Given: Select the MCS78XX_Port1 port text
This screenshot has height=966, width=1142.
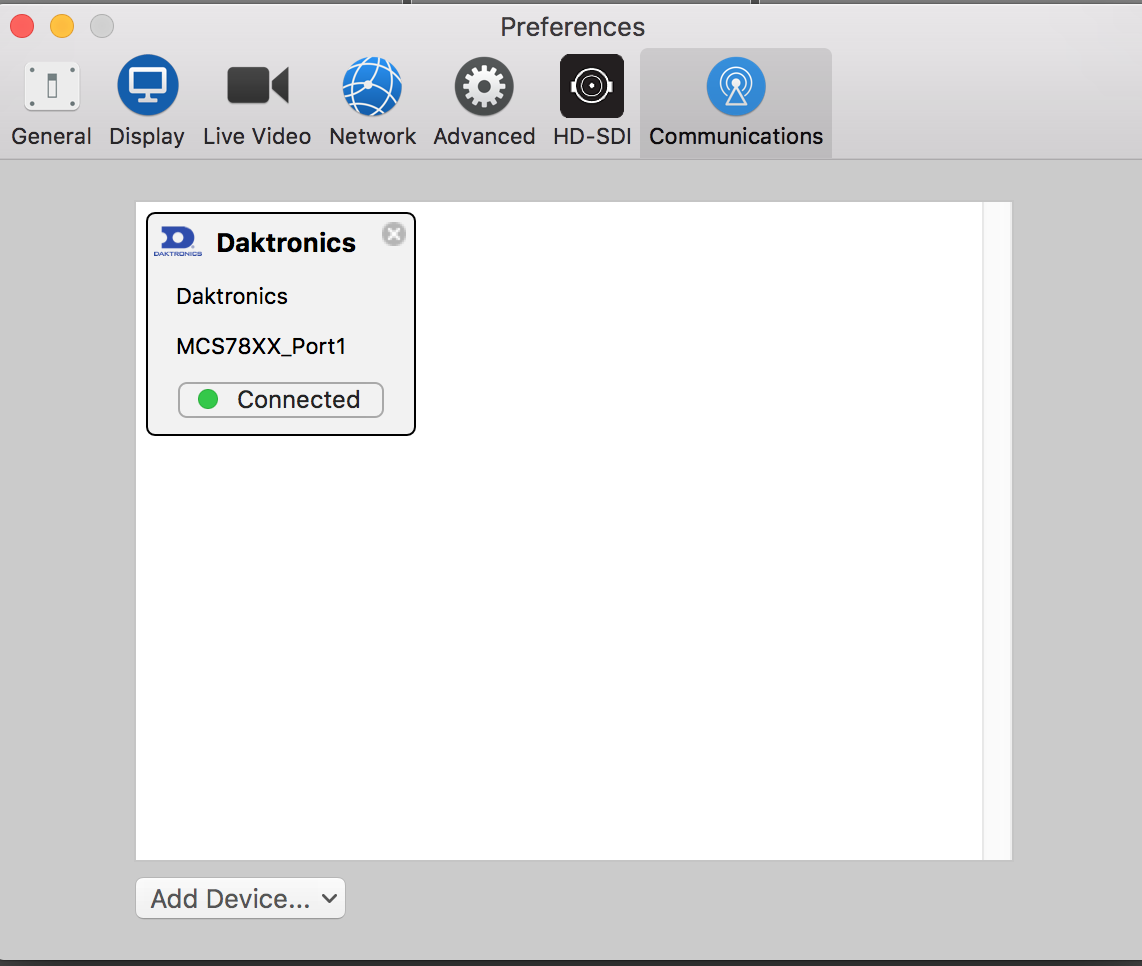Looking at the screenshot, I should [261, 346].
